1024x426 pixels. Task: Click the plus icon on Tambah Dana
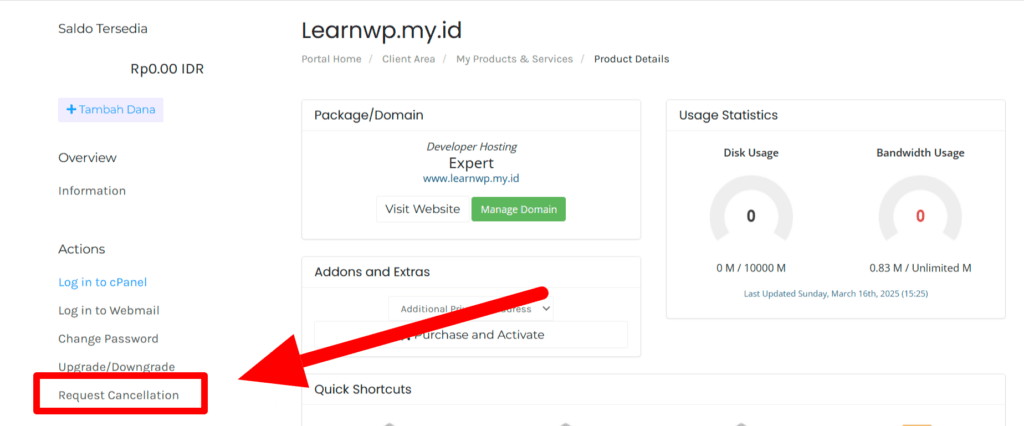tap(71, 110)
